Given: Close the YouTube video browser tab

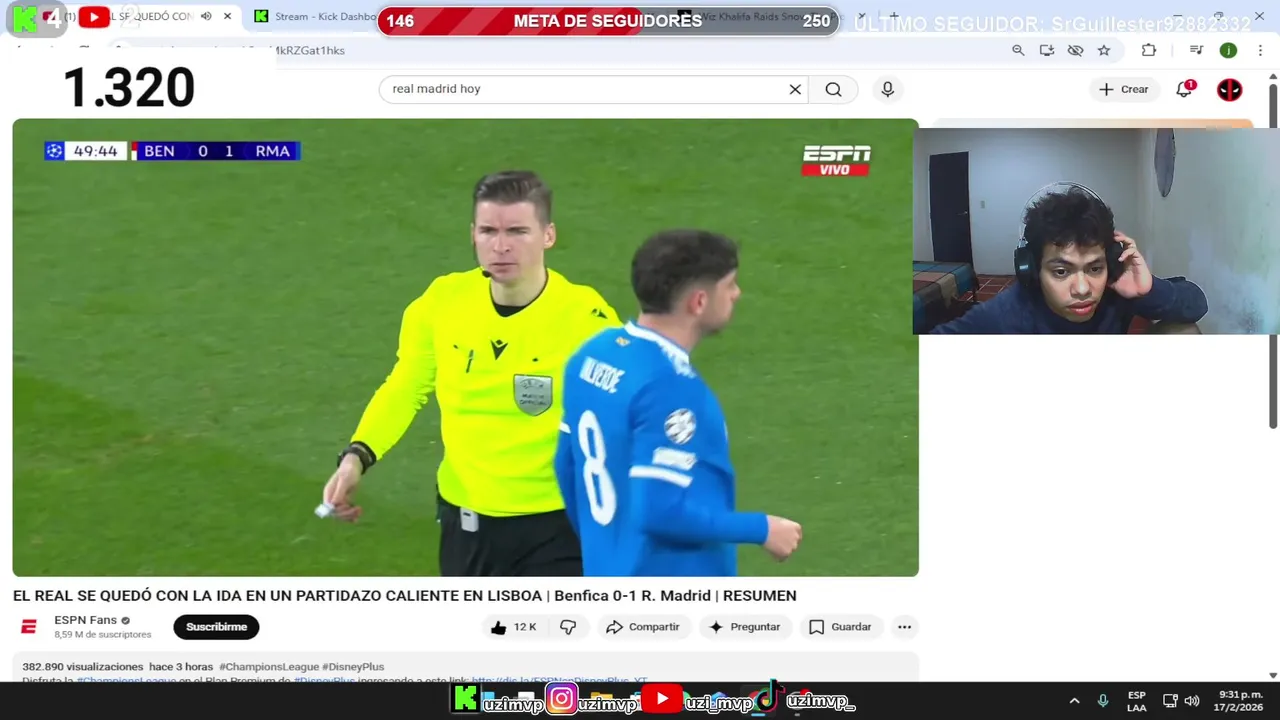Looking at the screenshot, I should pos(227,16).
